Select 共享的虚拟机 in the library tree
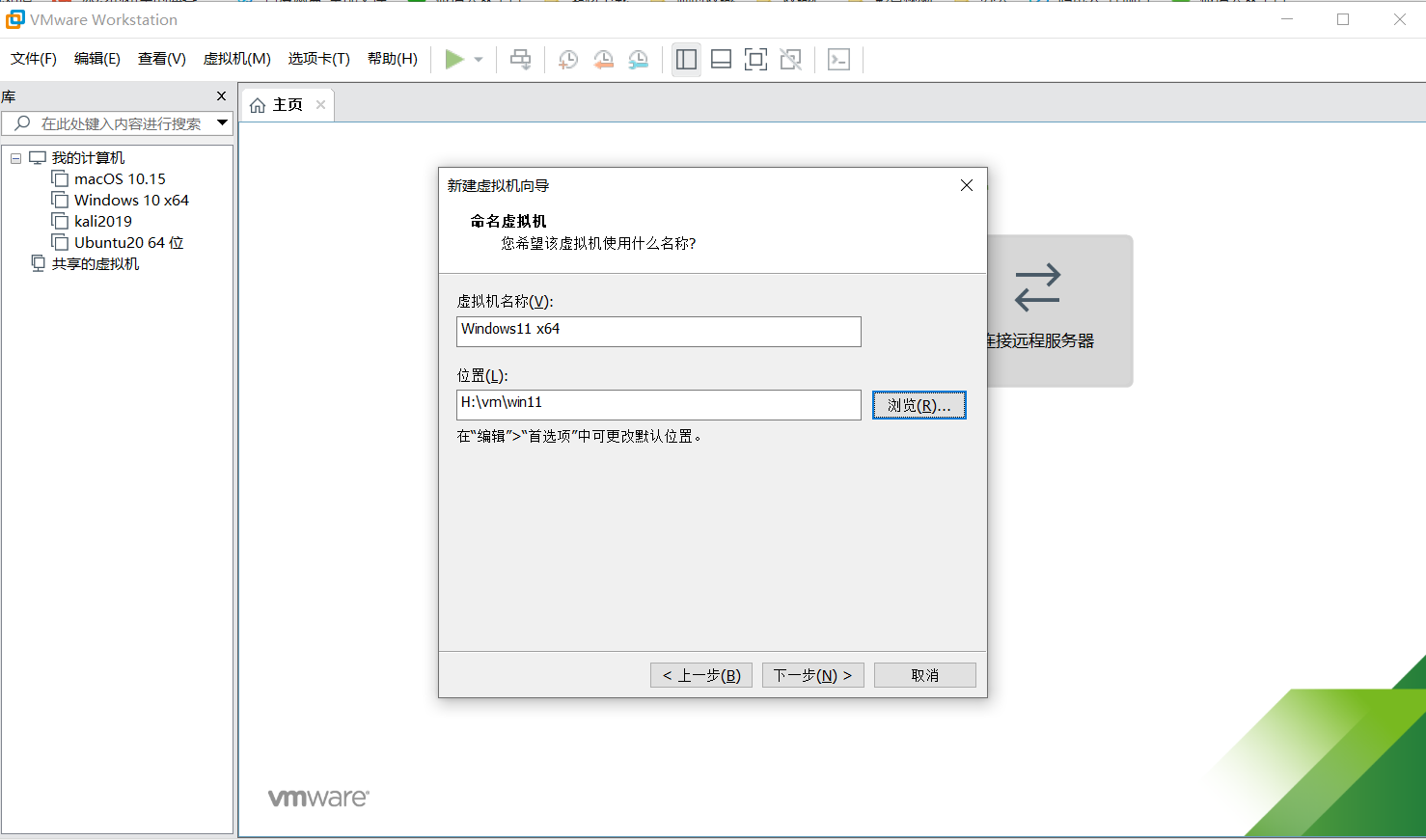Screen dimensions: 1426x840 96,264
